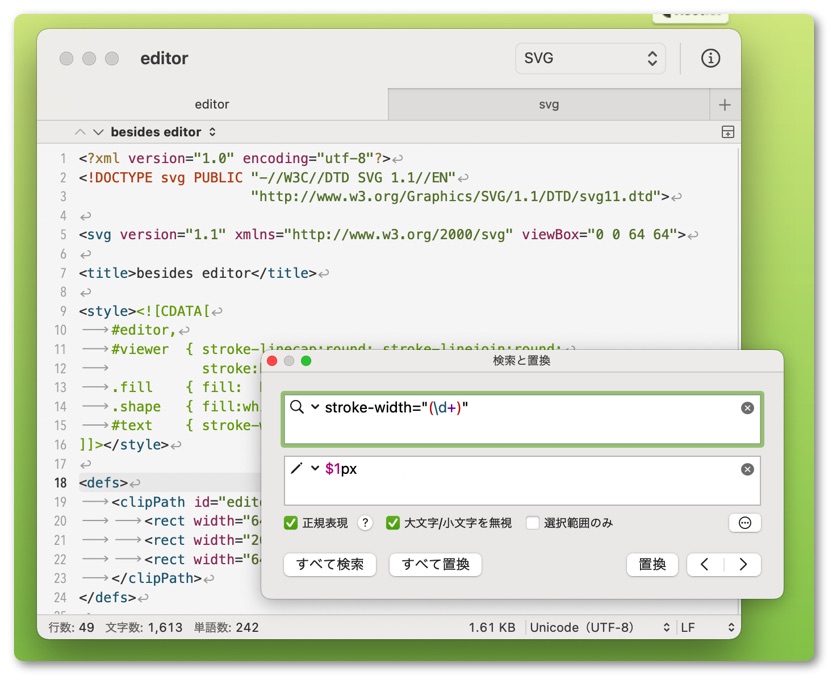
Task: Clear the search field text
Action: tap(747, 408)
